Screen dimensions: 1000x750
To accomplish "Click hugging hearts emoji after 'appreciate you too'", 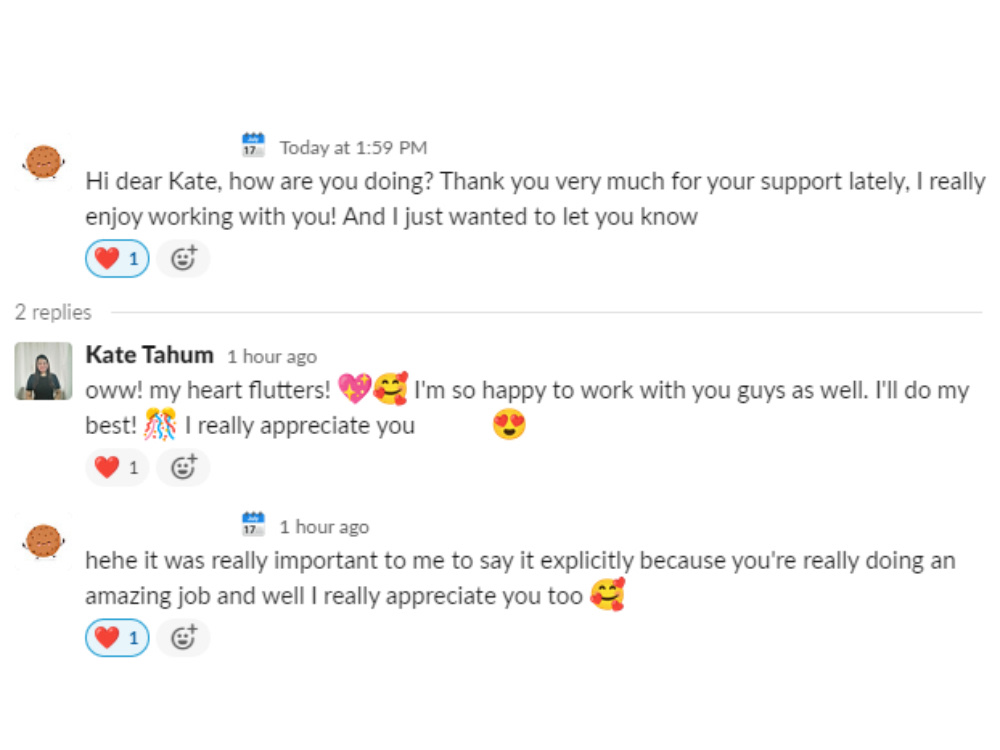I will (x=607, y=594).
